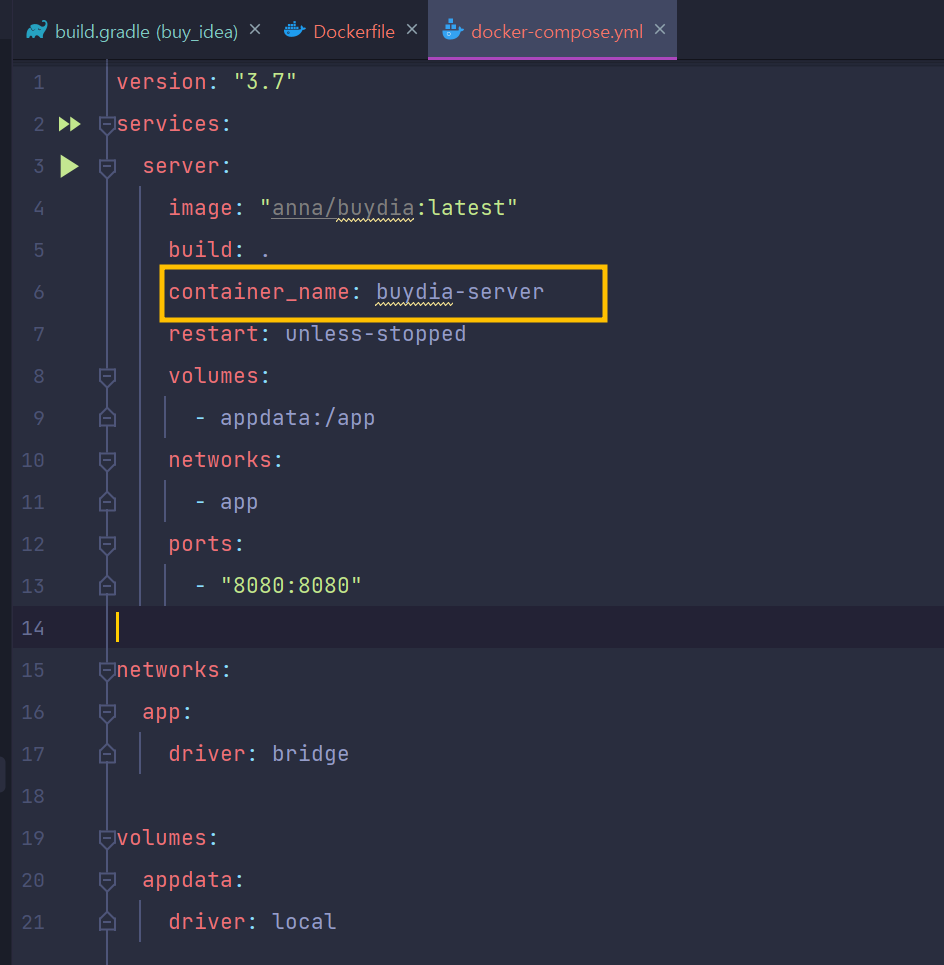944x965 pixels.
Task: Click the Gradle elephant icon on build.gradle tab
Action: click(37, 30)
